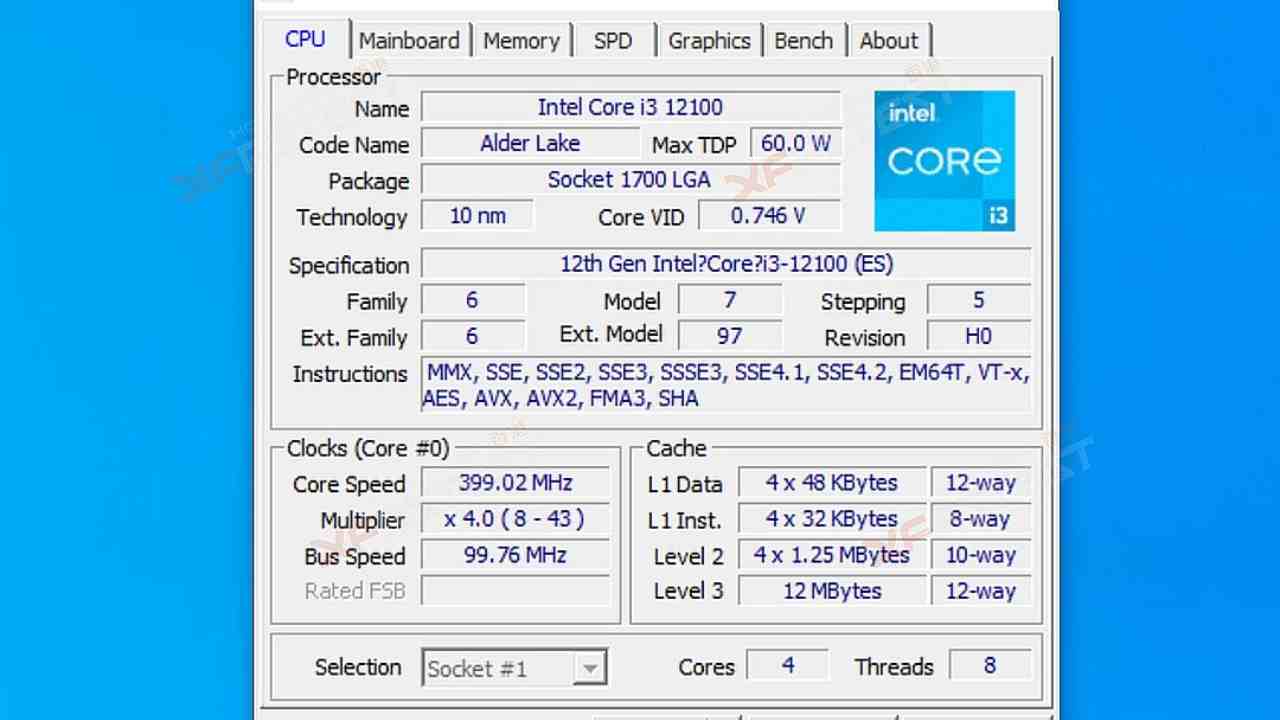Click the Core Speed value field

(515, 484)
